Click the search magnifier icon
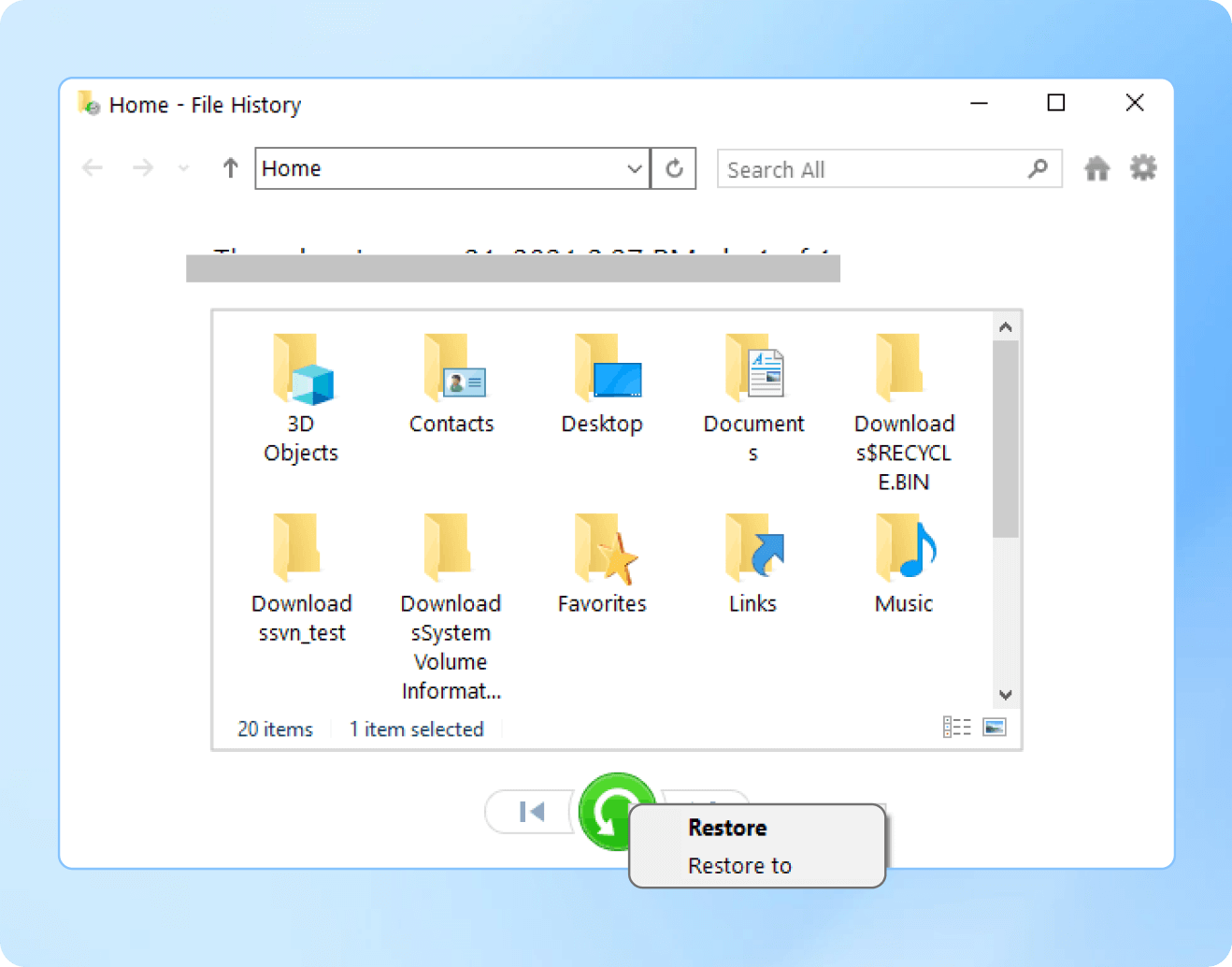The height and width of the screenshot is (967, 1232). [x=1038, y=168]
